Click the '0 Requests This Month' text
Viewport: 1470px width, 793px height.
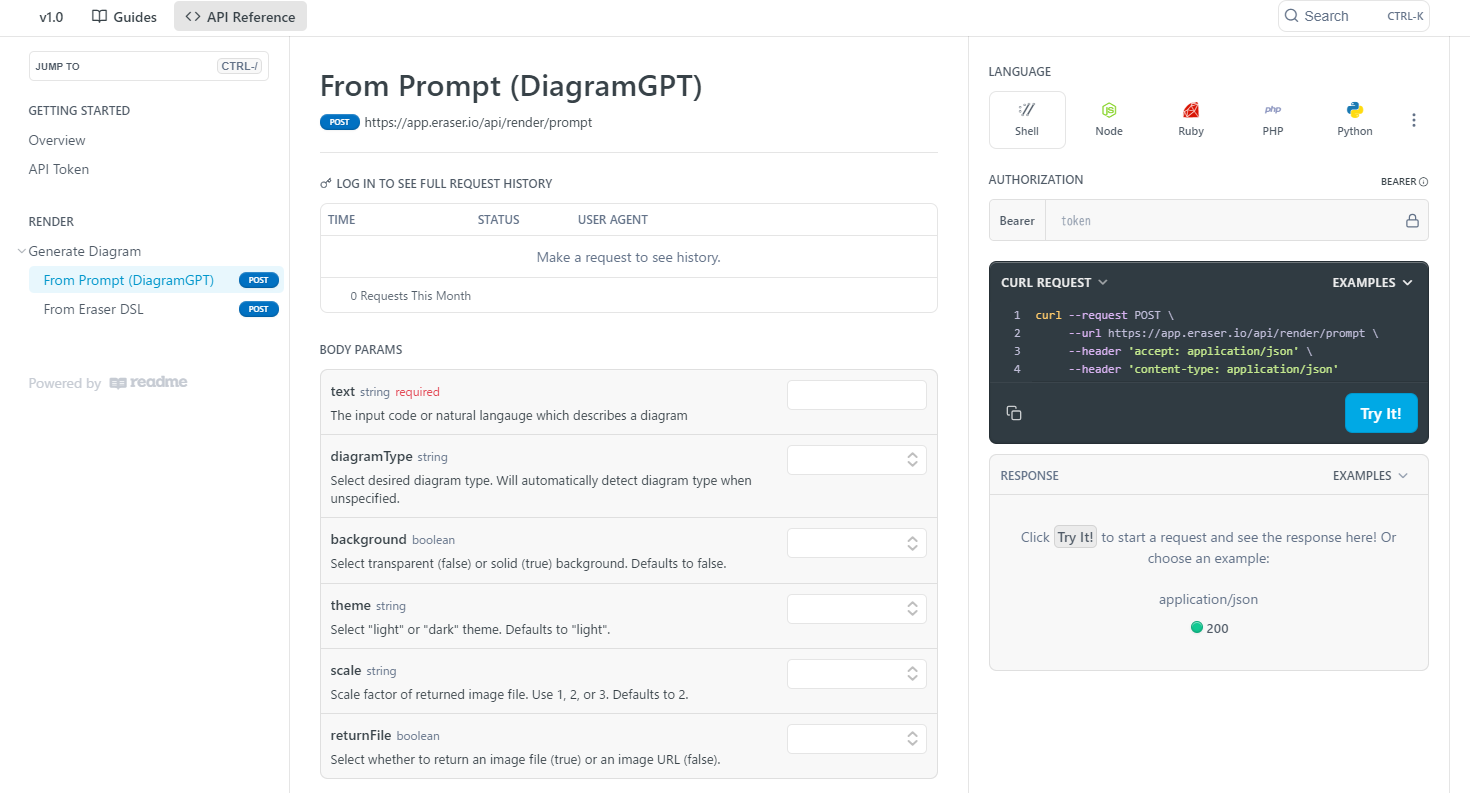tap(410, 296)
